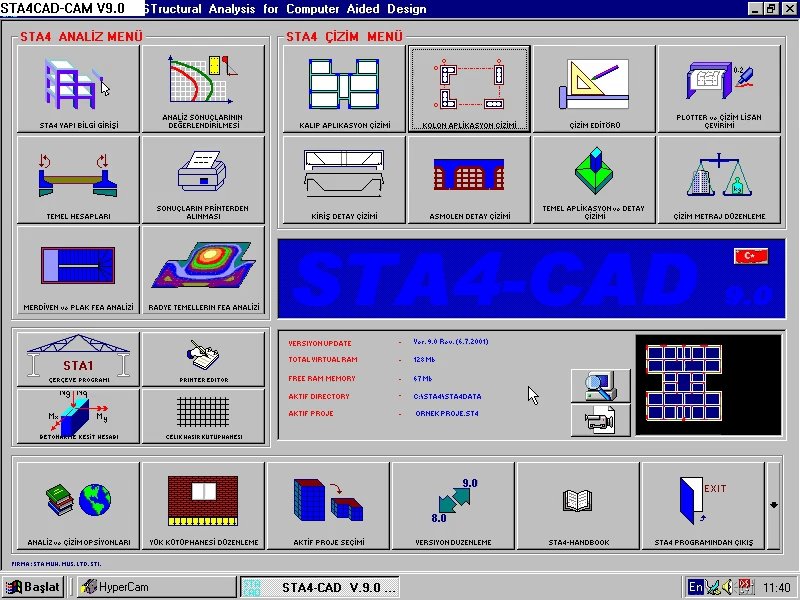Screen dimensions: 800x600
Task: Click the Ver. 9.0 Rev. (6.7.2001) text
Action: [451, 342]
